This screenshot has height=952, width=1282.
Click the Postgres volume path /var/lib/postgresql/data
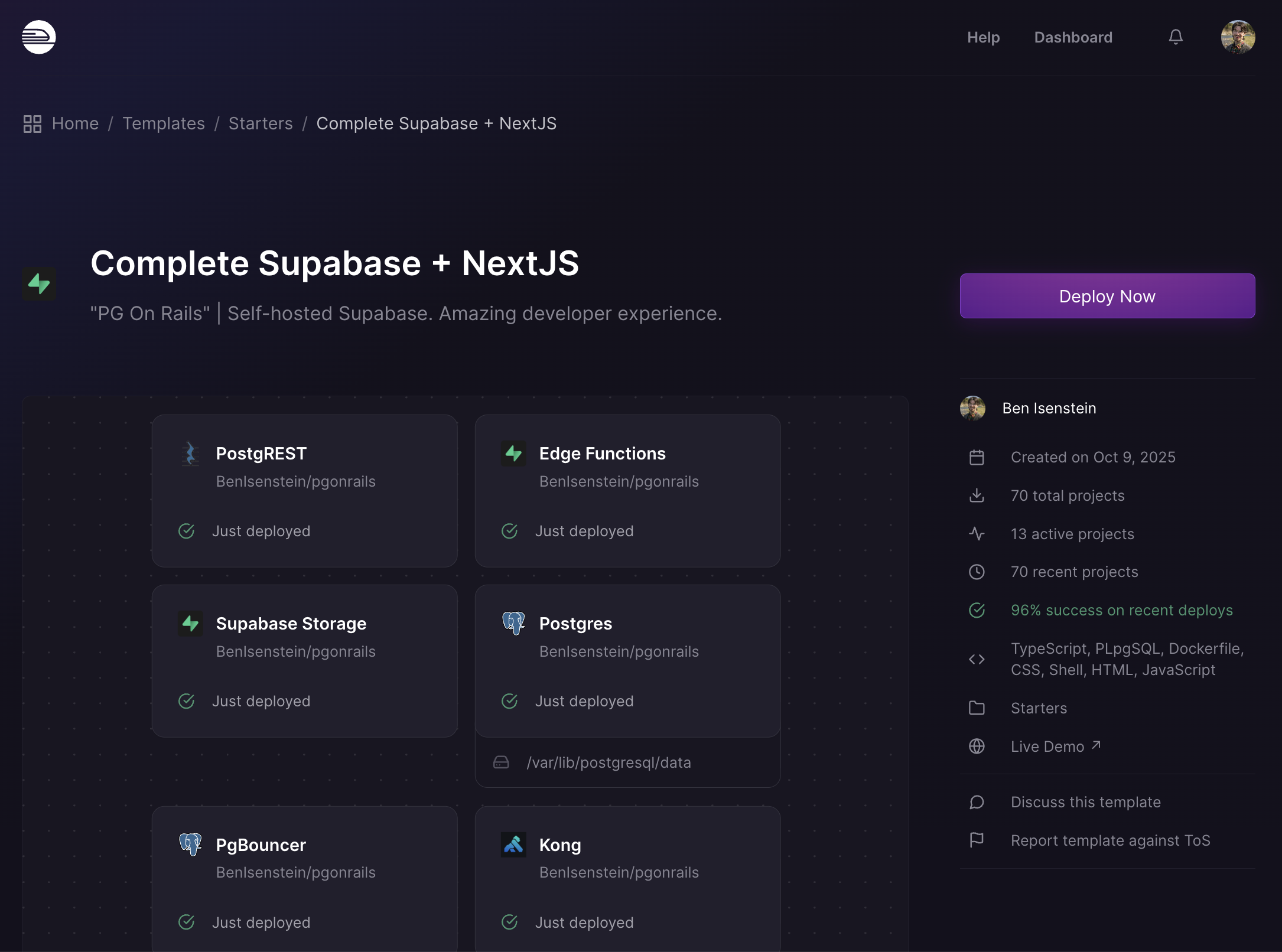[x=609, y=762]
